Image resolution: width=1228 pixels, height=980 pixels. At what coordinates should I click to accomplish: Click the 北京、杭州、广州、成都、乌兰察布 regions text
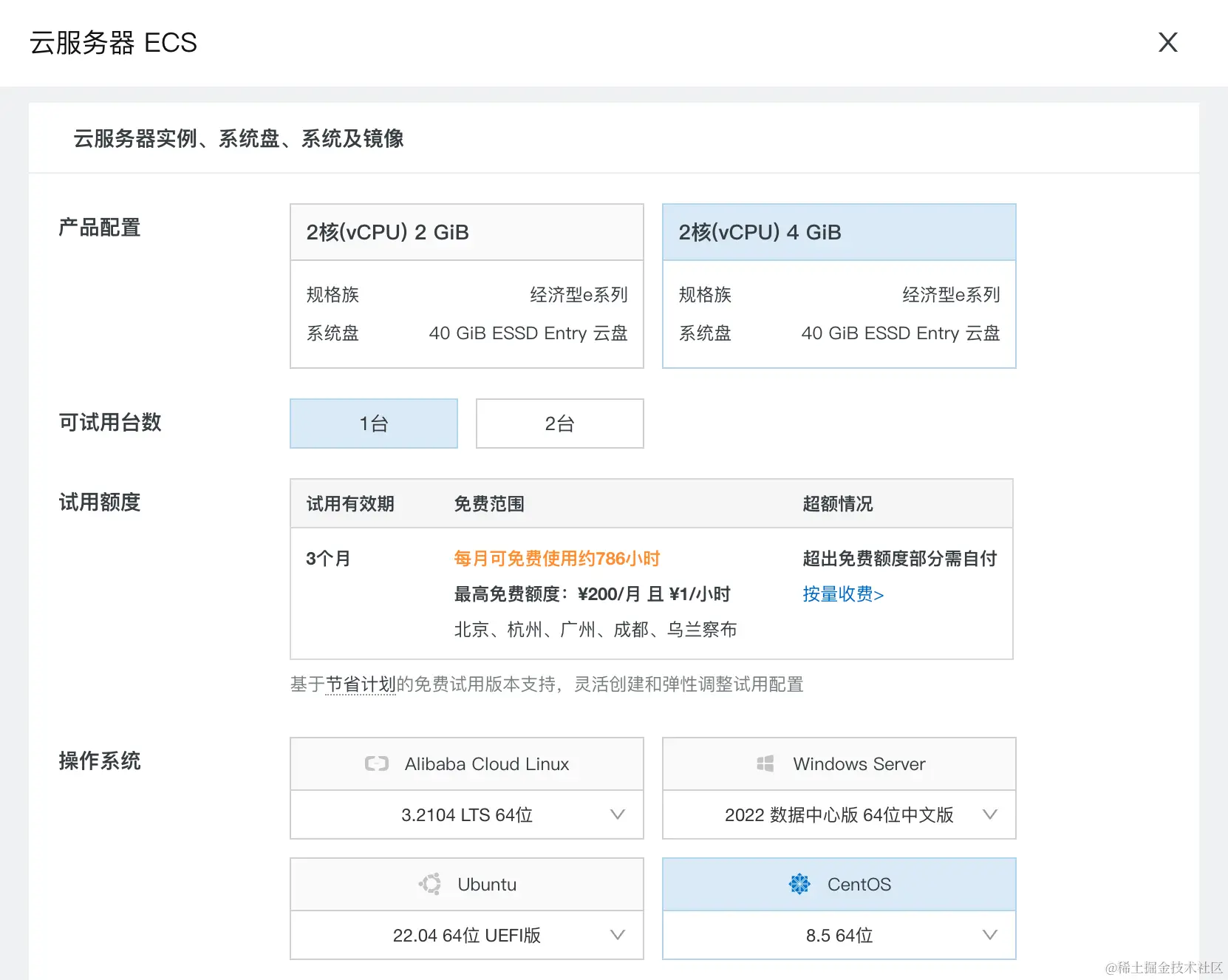[596, 630]
